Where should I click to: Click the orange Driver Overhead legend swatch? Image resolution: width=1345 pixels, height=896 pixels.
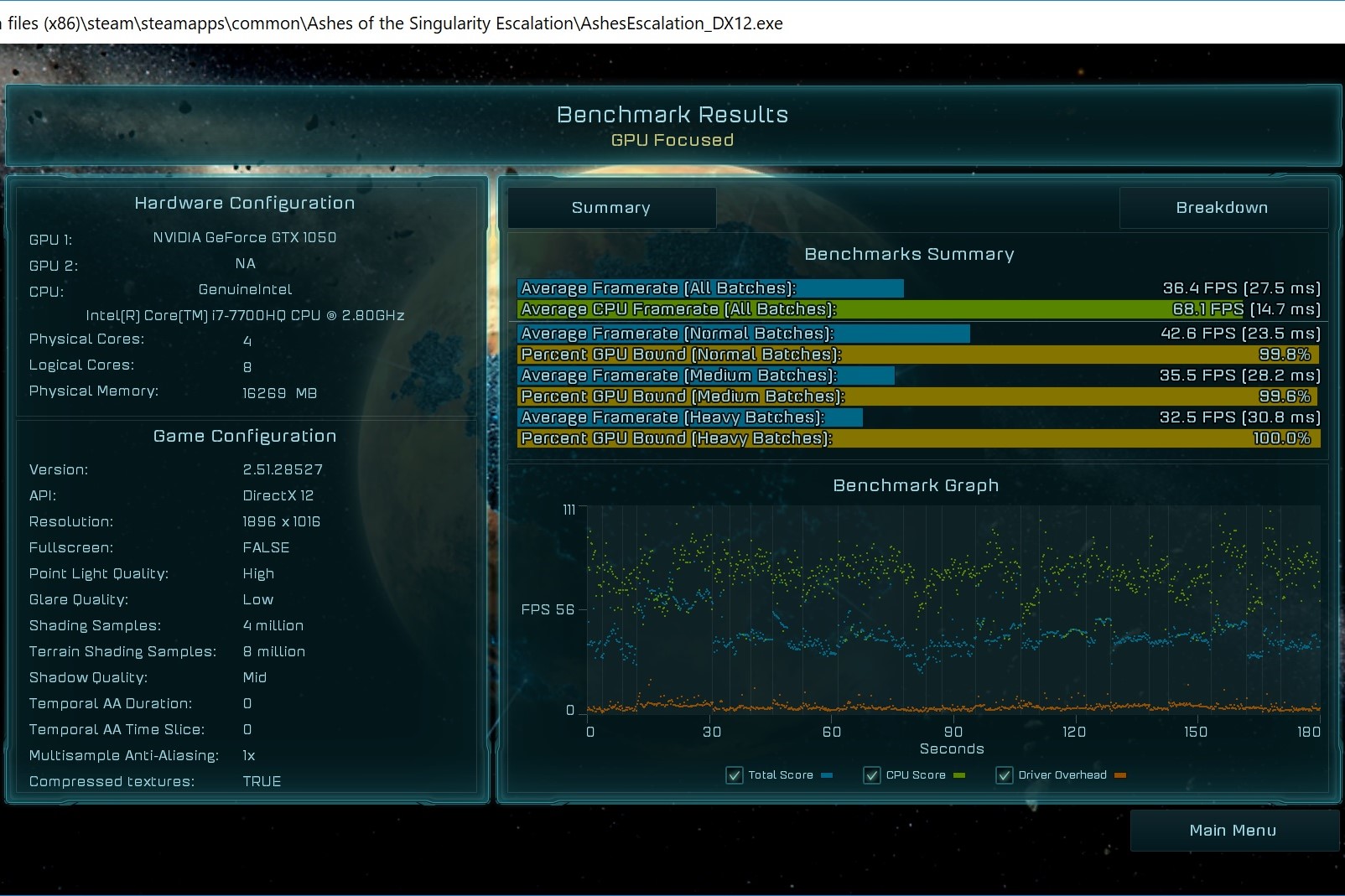(x=1120, y=775)
